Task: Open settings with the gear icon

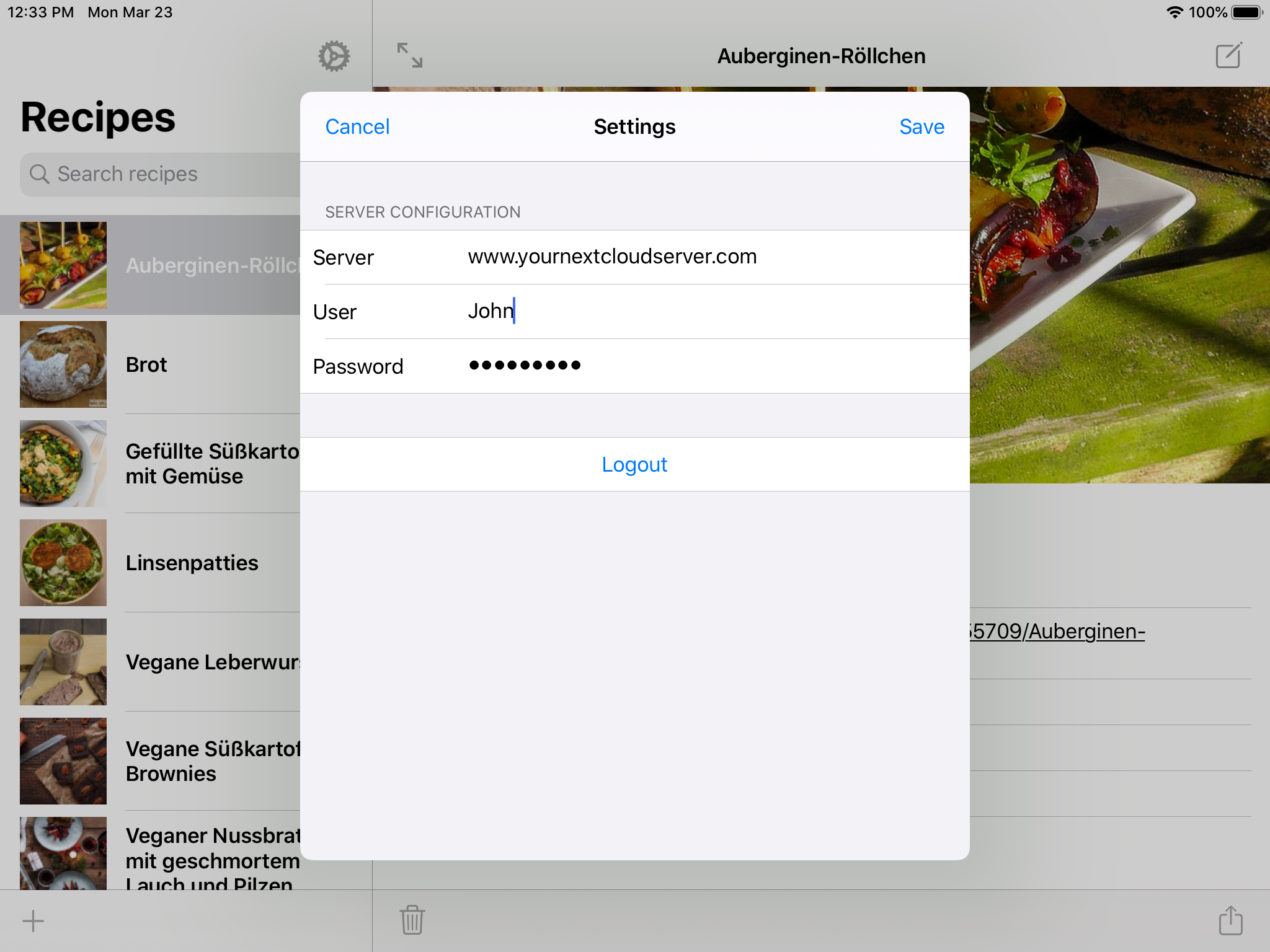Action: (x=334, y=56)
